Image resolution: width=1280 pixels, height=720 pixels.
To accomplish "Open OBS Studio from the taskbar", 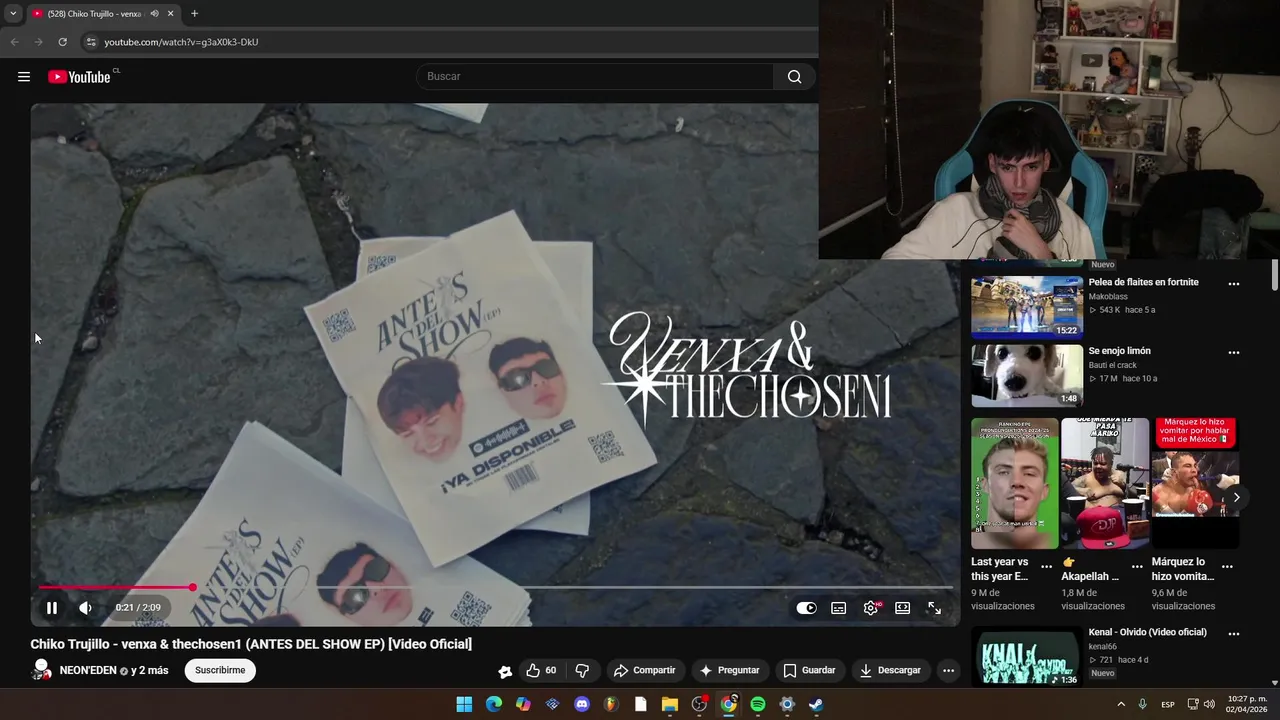I will pos(699,704).
